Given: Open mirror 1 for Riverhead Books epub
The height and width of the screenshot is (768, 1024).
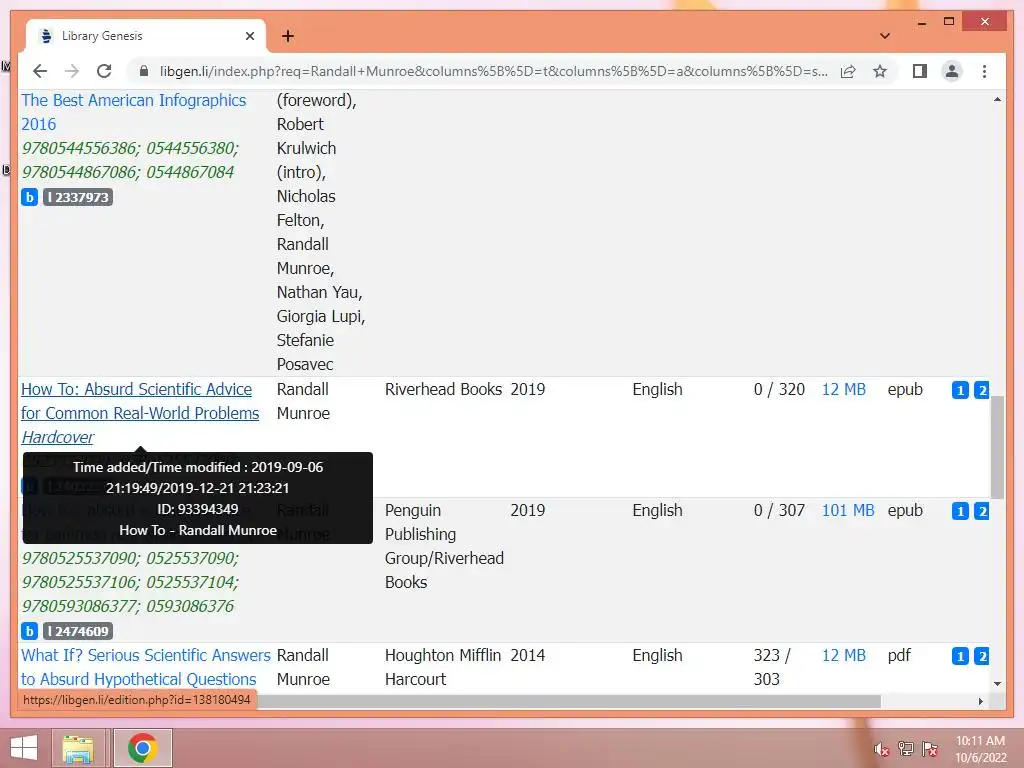Looking at the screenshot, I should tap(960, 390).
